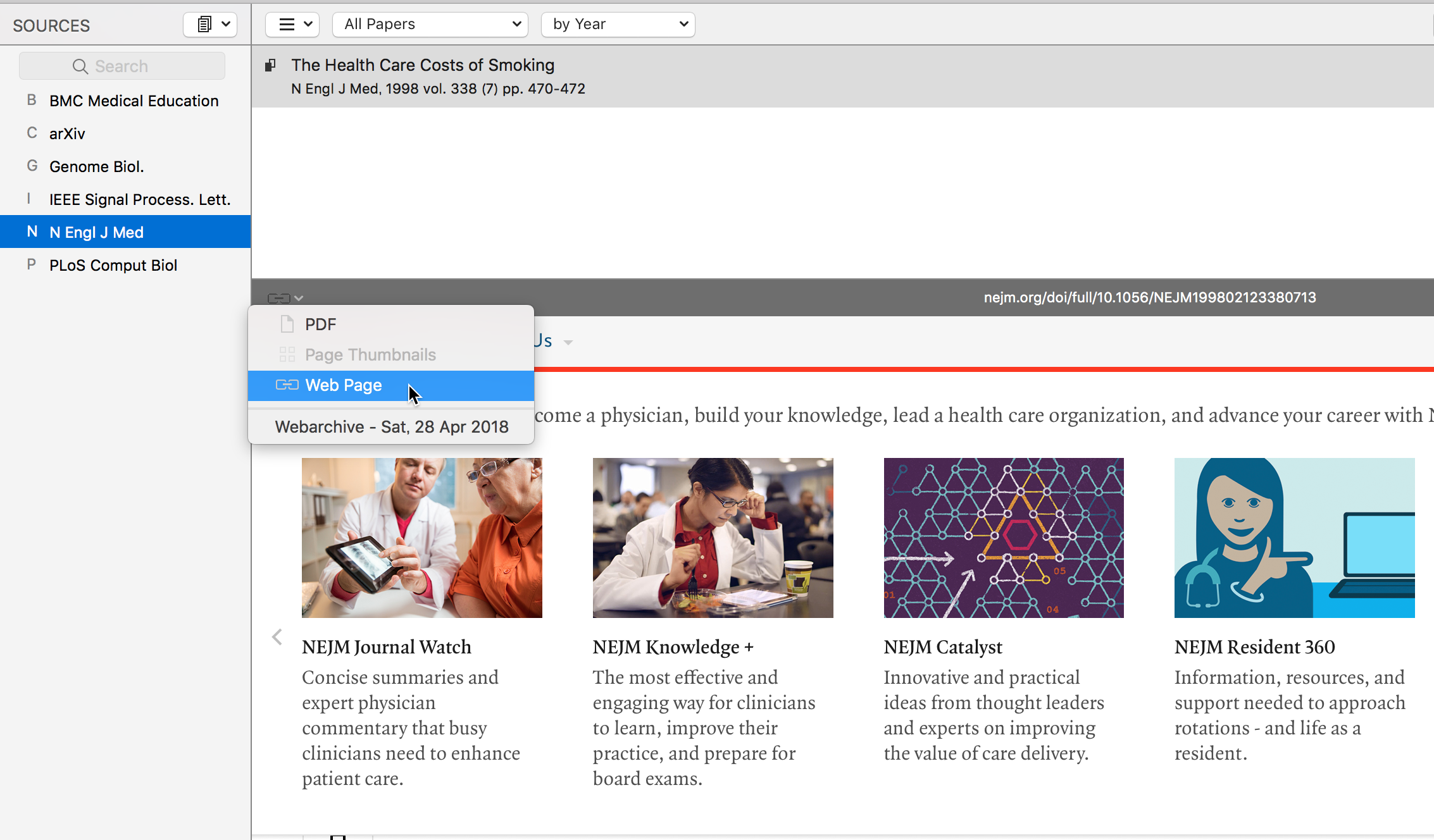Select the PDF menu option
1434x840 pixels.
point(321,324)
